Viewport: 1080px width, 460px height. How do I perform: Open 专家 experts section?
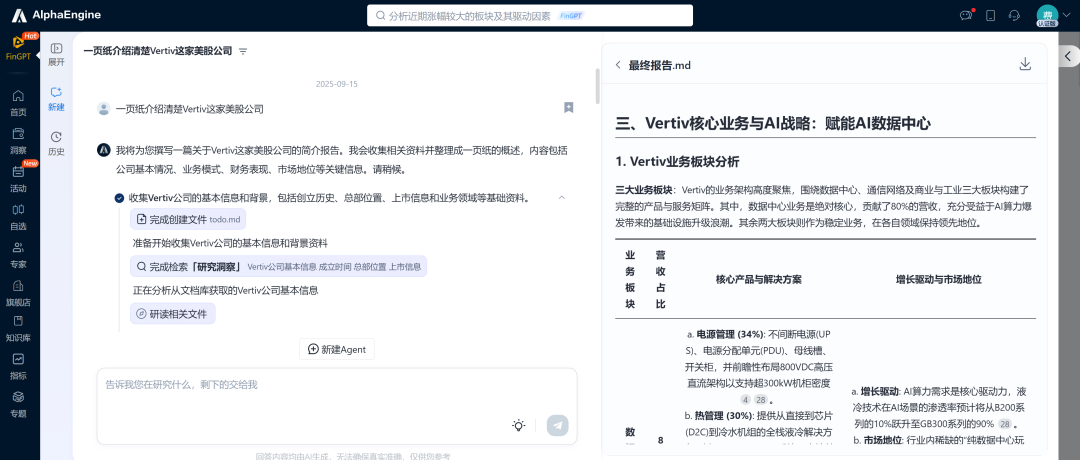point(19,254)
